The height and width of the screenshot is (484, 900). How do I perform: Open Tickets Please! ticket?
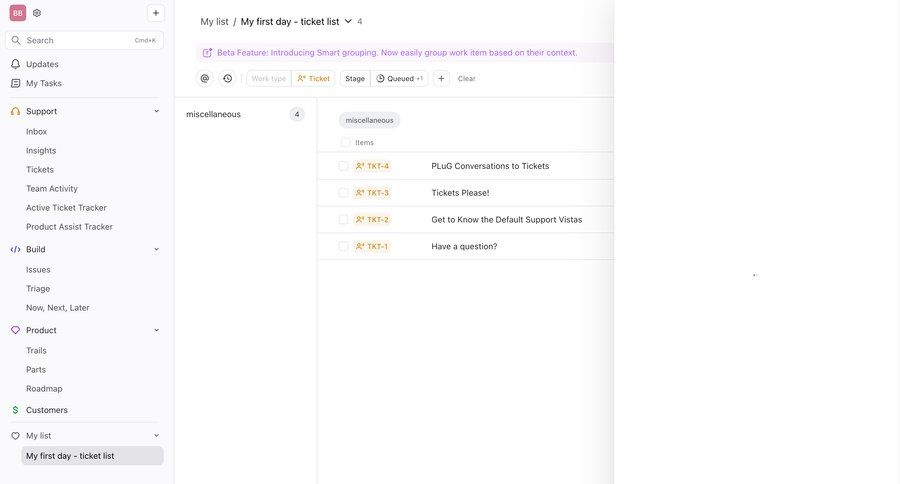click(460, 193)
